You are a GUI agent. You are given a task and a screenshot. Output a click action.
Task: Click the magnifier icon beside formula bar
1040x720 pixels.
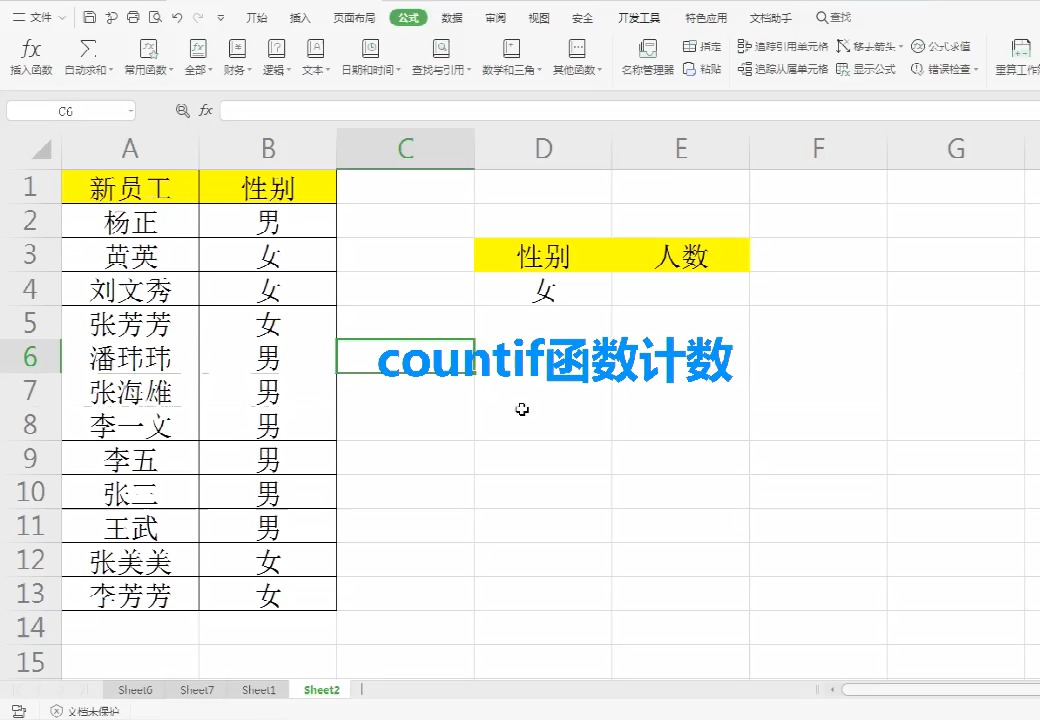point(182,111)
